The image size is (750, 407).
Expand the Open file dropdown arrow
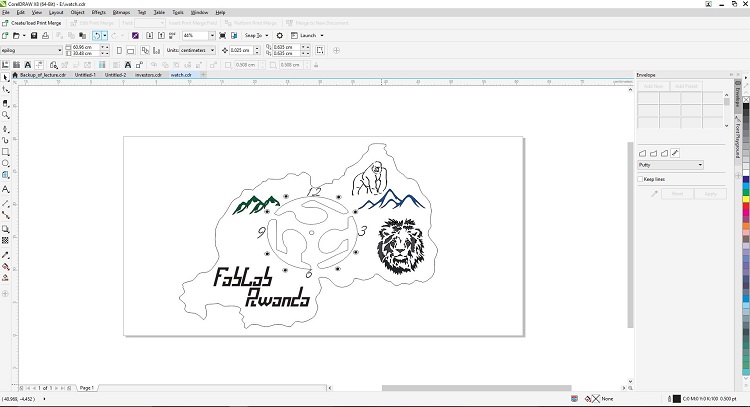24,35
